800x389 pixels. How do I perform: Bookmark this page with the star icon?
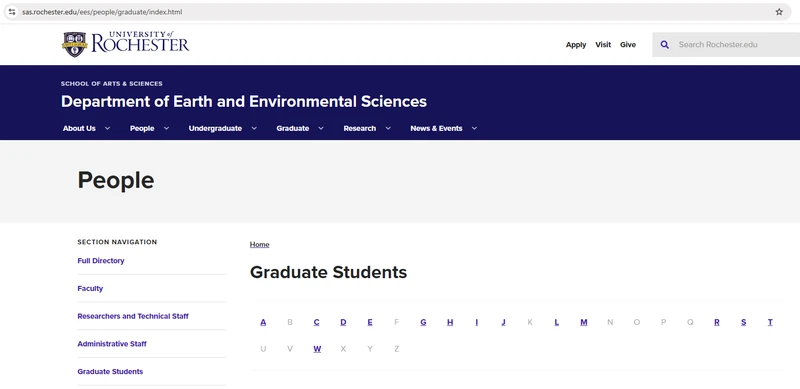tap(779, 12)
